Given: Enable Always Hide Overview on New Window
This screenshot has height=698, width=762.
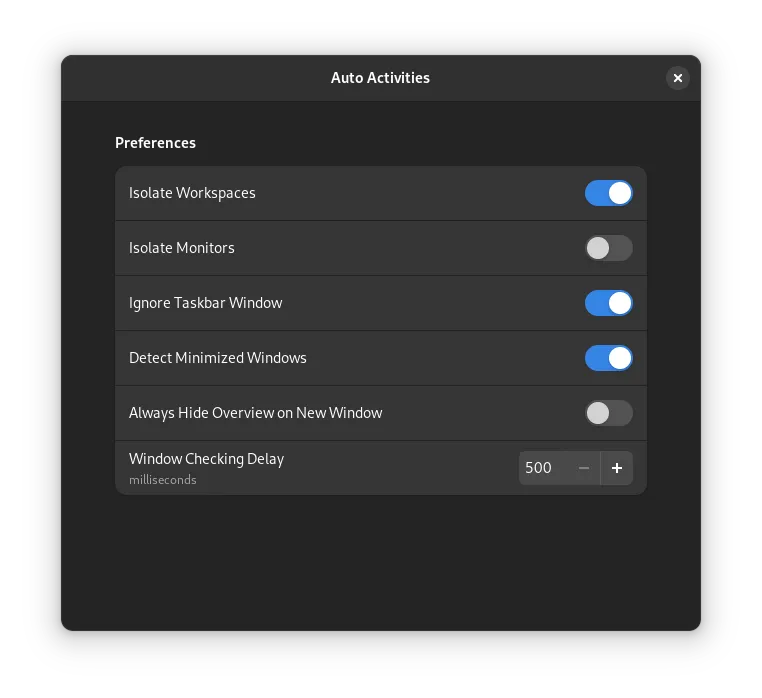Looking at the screenshot, I should pyautogui.click(x=609, y=413).
